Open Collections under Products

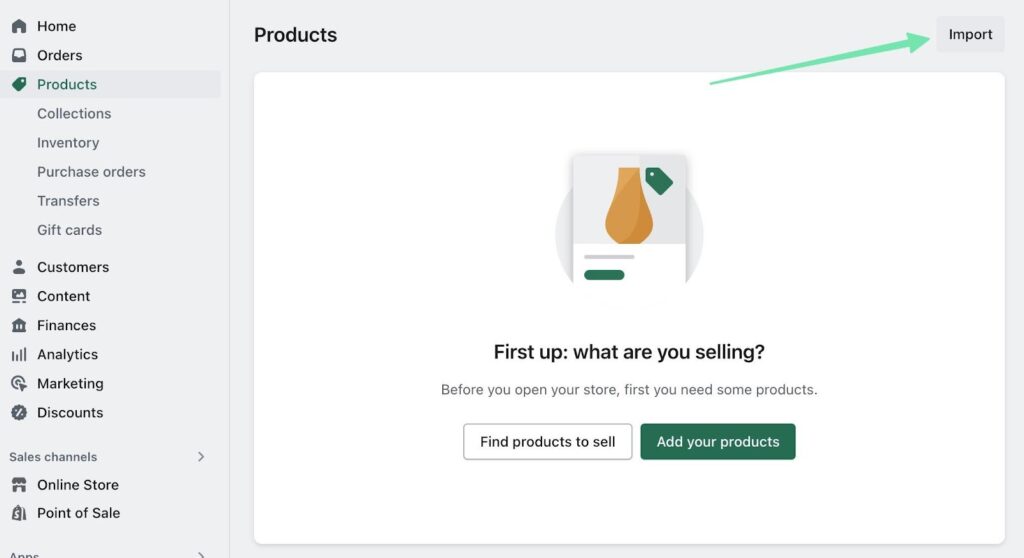(x=74, y=113)
